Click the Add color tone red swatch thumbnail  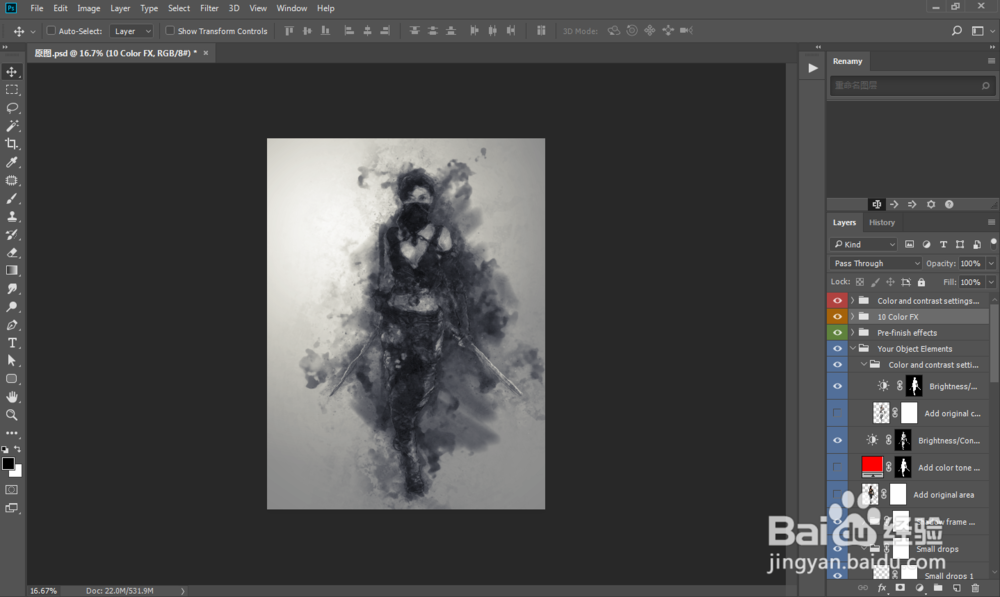pos(871,466)
